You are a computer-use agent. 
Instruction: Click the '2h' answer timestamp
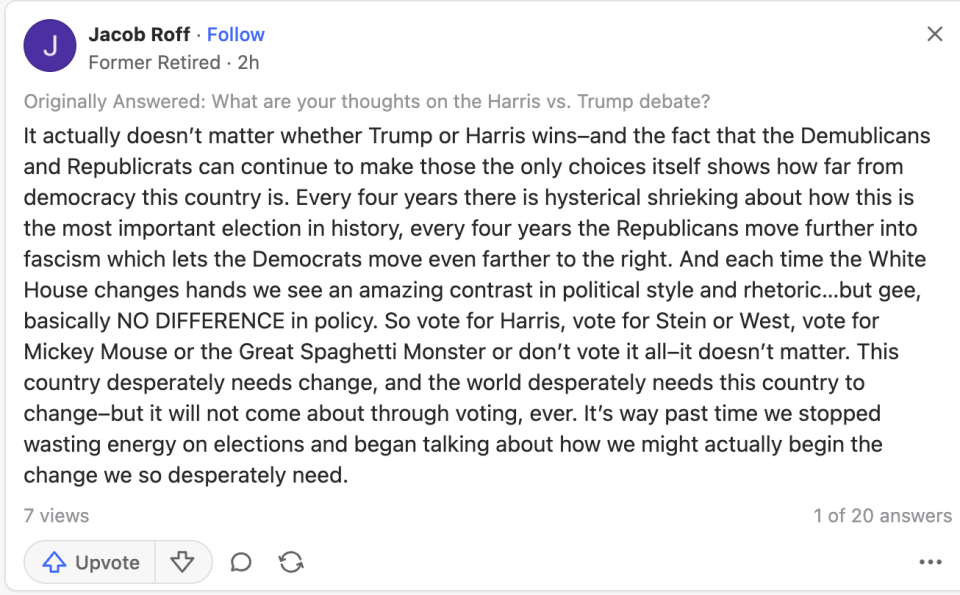coord(249,62)
